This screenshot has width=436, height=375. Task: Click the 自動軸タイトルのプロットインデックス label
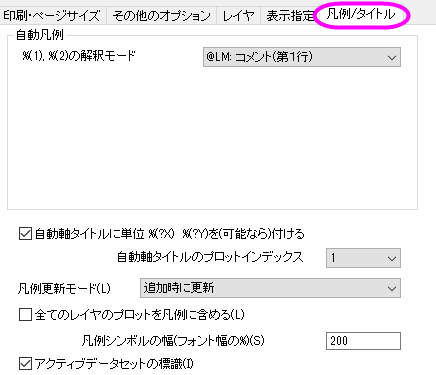210,257
